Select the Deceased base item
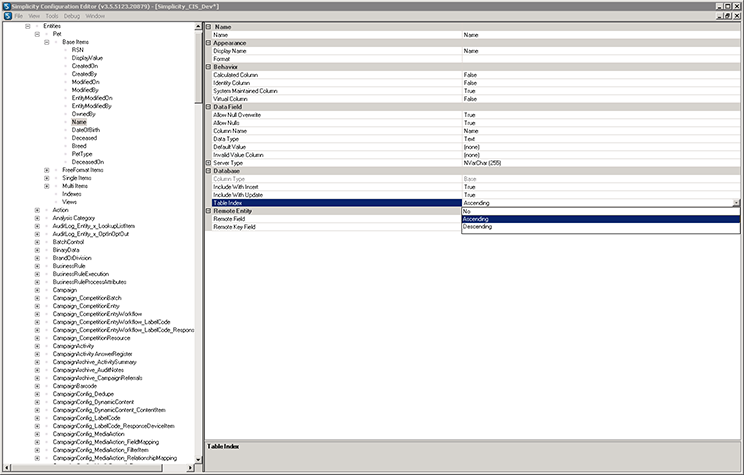744x475 pixels. tap(84, 138)
